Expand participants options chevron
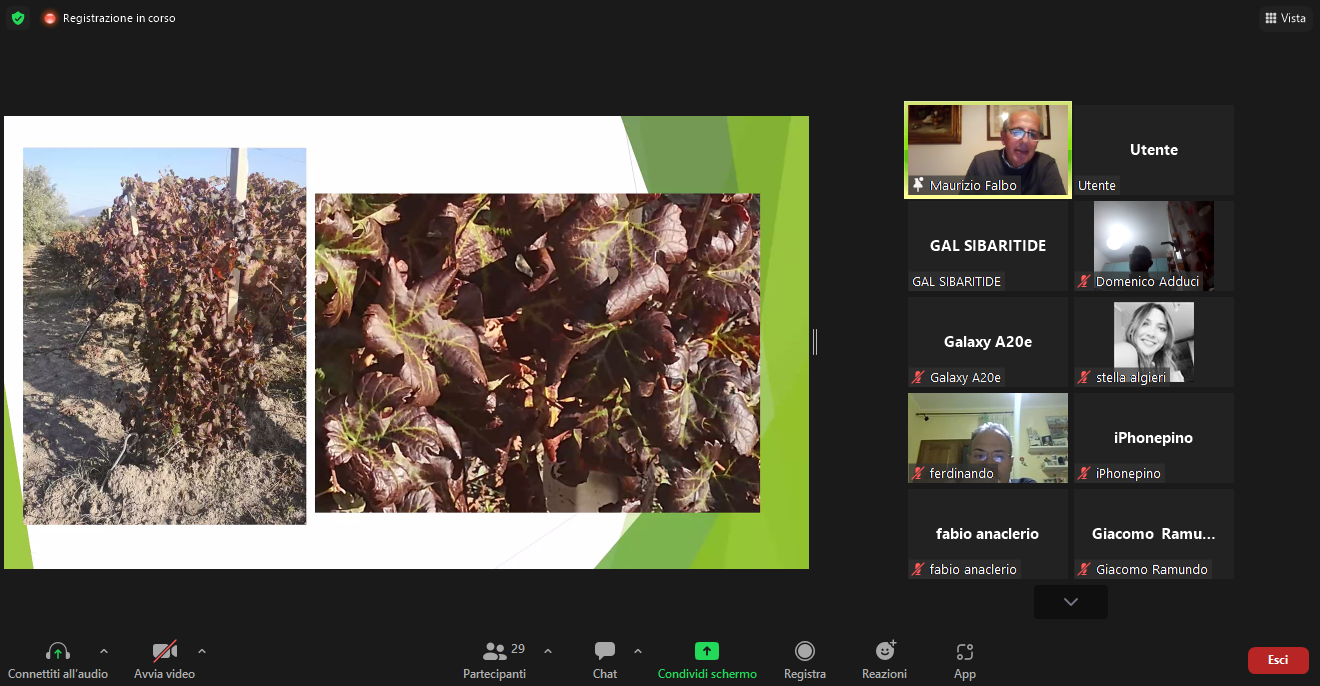Image resolution: width=1320 pixels, height=686 pixels. [x=548, y=651]
